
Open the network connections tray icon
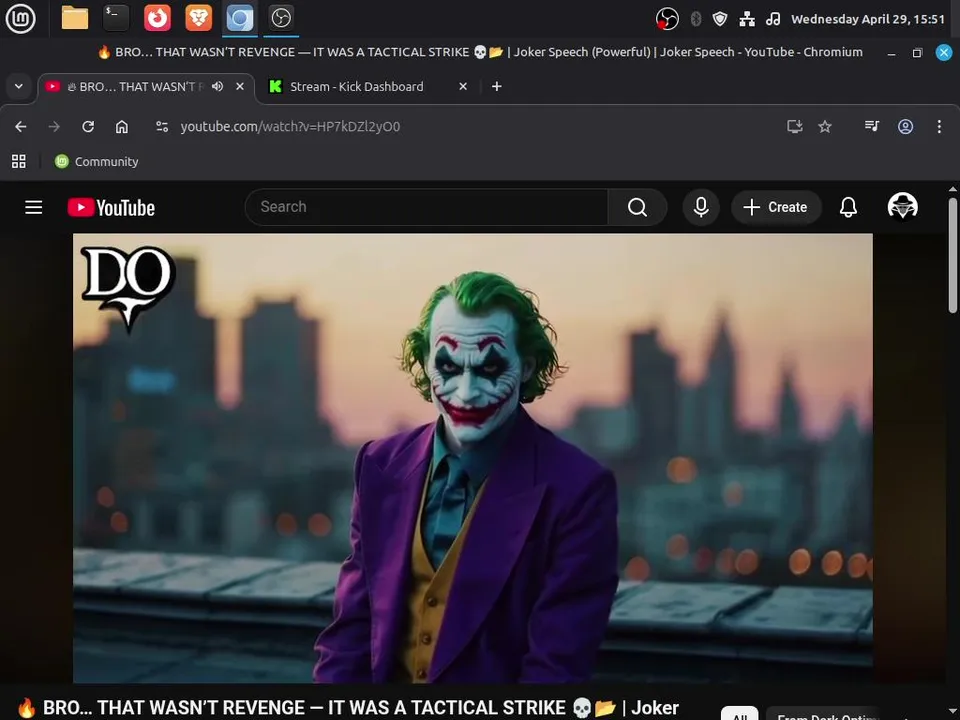pos(747,19)
